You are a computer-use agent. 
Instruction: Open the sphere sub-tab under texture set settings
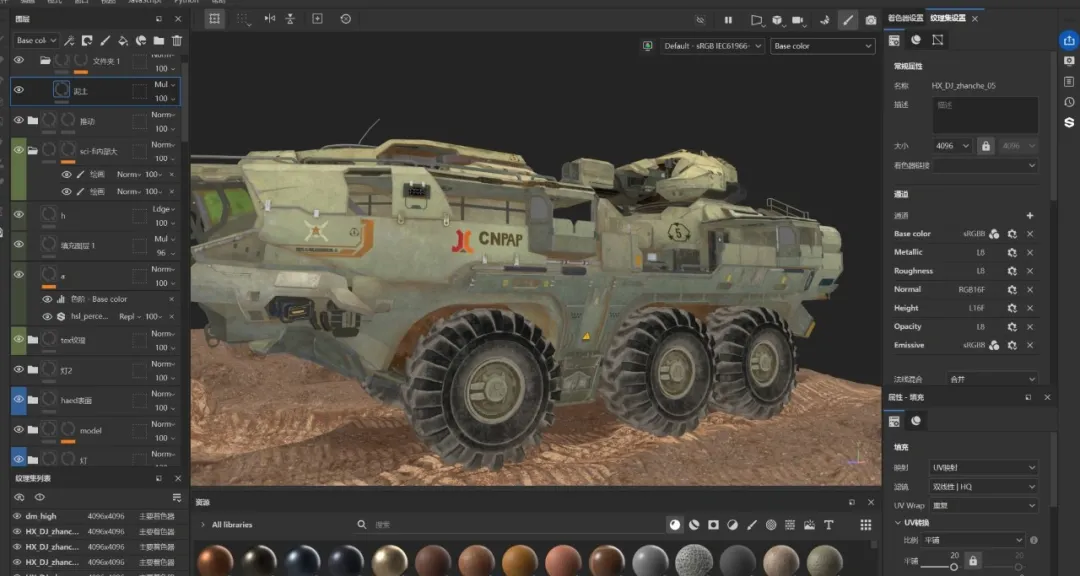click(915, 40)
